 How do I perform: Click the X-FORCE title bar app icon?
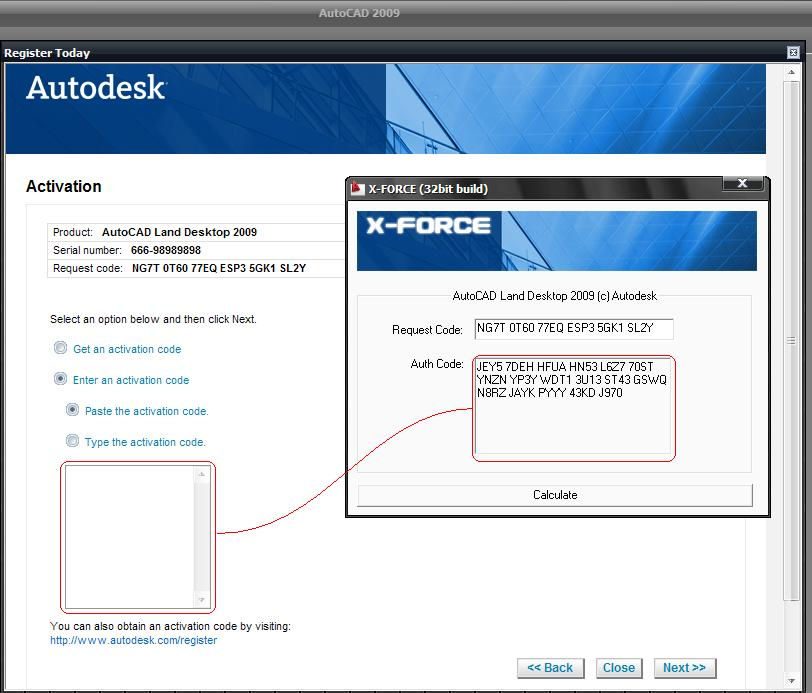click(x=358, y=189)
